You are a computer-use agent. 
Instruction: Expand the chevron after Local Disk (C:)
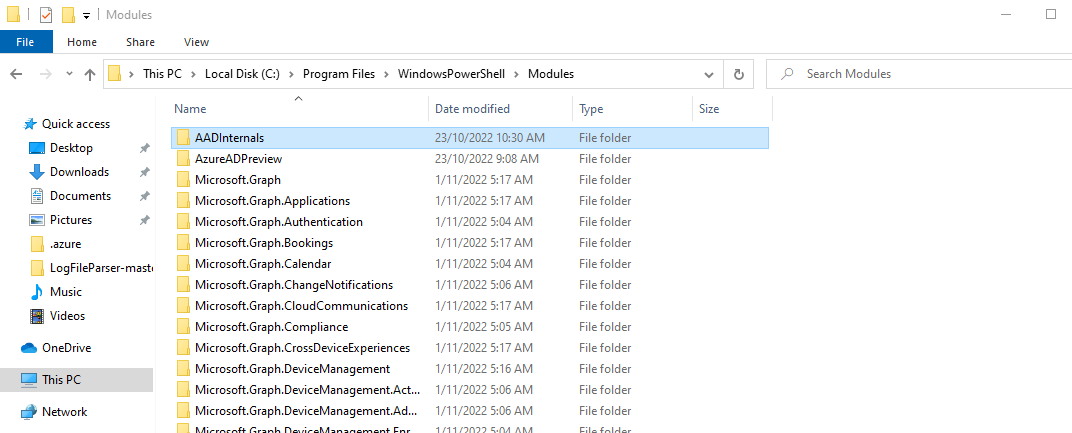(x=291, y=74)
